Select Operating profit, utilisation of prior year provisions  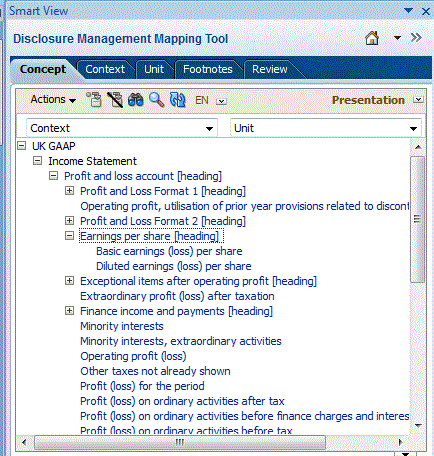click(x=245, y=206)
